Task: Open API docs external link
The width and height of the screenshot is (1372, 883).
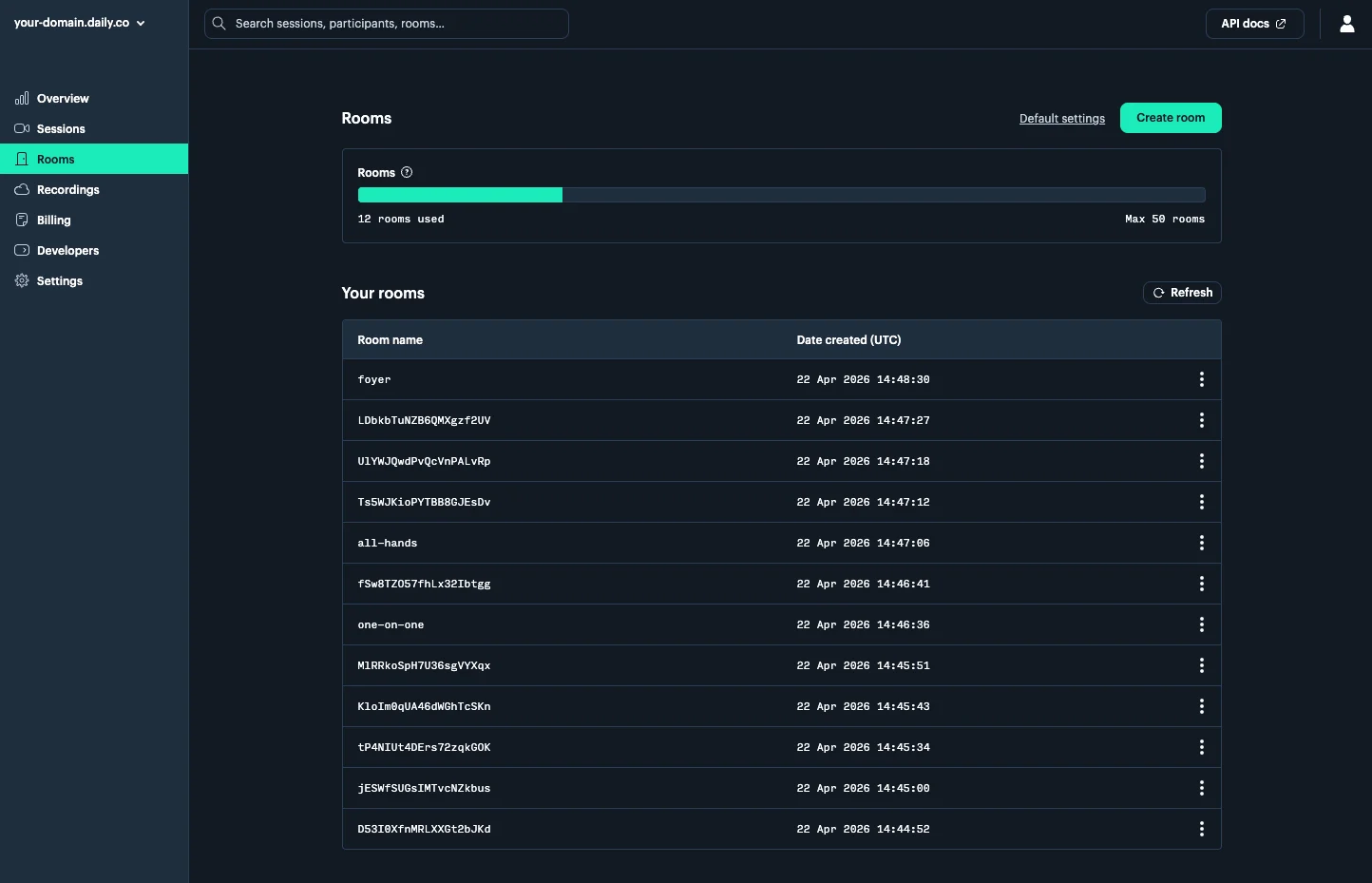Action: point(1254,24)
